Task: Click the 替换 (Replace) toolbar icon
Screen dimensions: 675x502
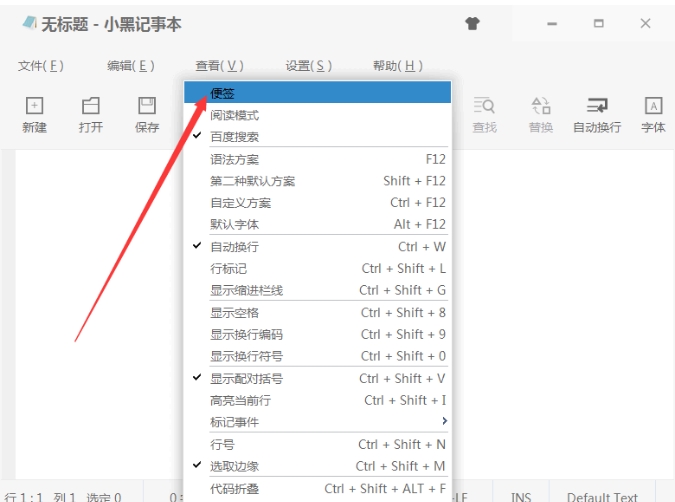Action: [x=541, y=114]
